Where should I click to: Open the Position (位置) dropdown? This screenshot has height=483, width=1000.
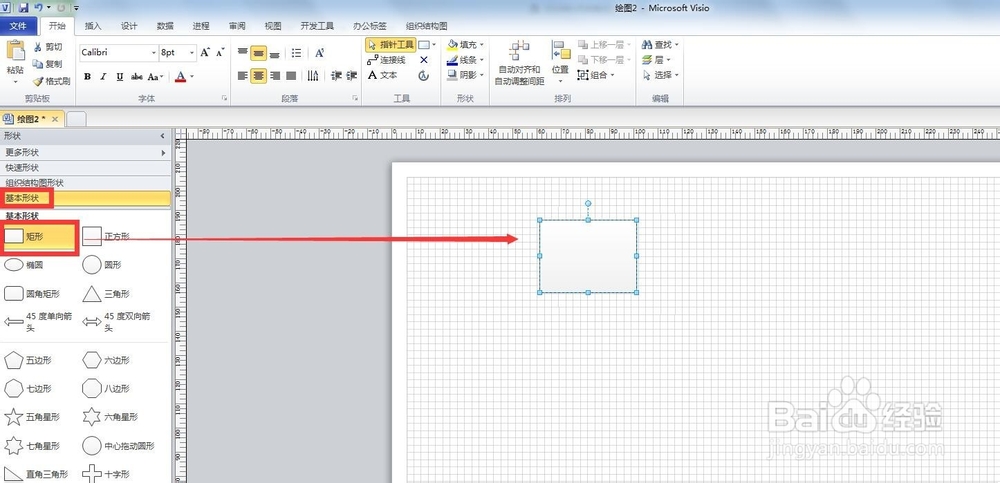click(x=561, y=62)
